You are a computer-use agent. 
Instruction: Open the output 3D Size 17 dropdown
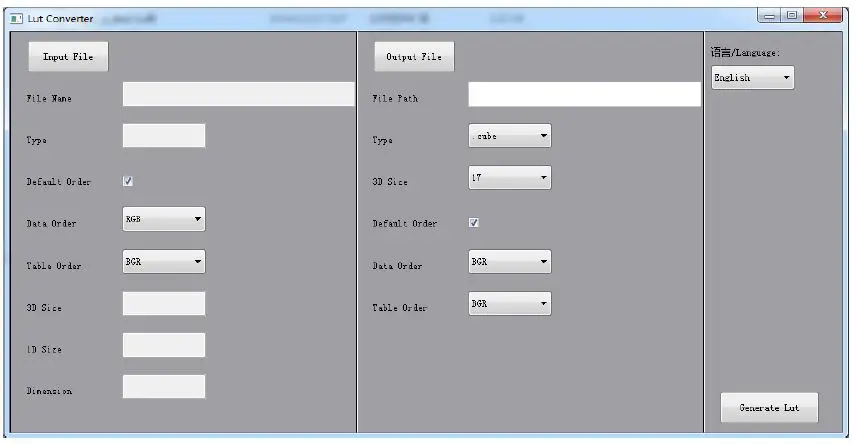click(x=509, y=177)
